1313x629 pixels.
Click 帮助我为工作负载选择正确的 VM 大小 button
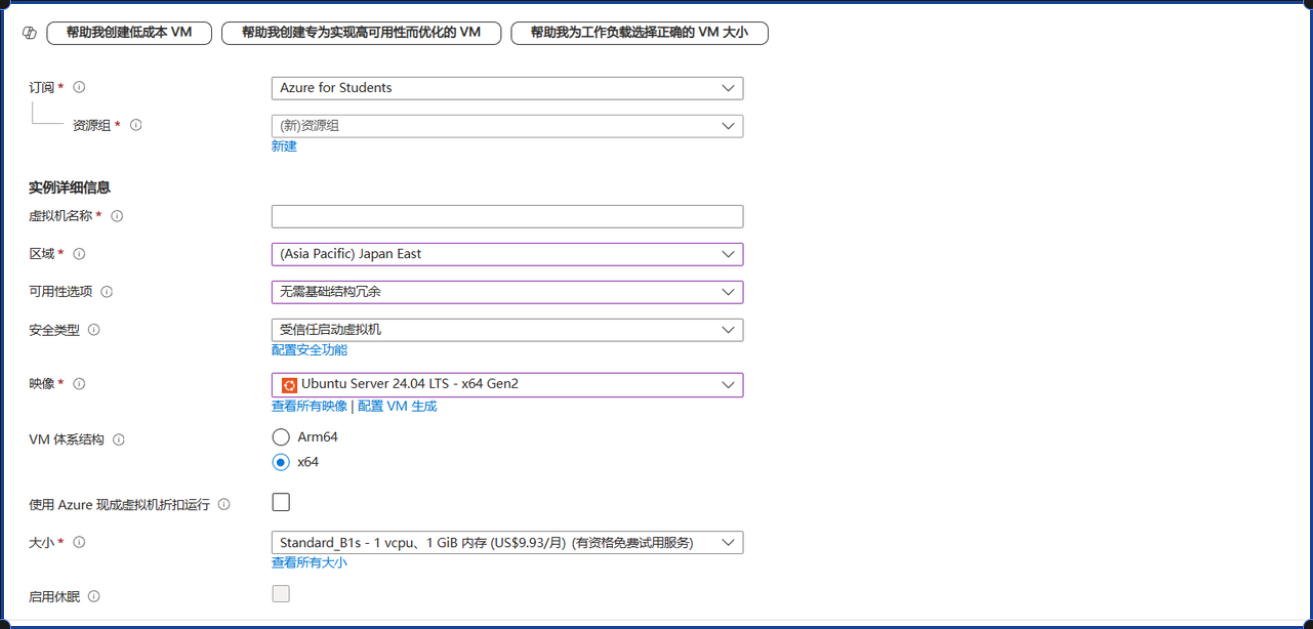point(639,33)
